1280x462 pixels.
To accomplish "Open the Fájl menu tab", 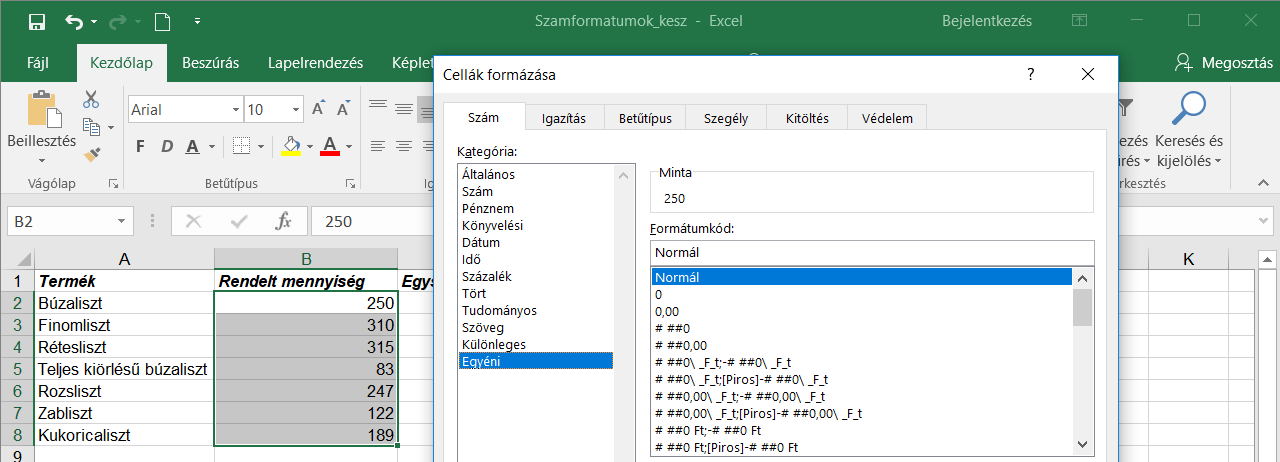I will tap(38, 63).
